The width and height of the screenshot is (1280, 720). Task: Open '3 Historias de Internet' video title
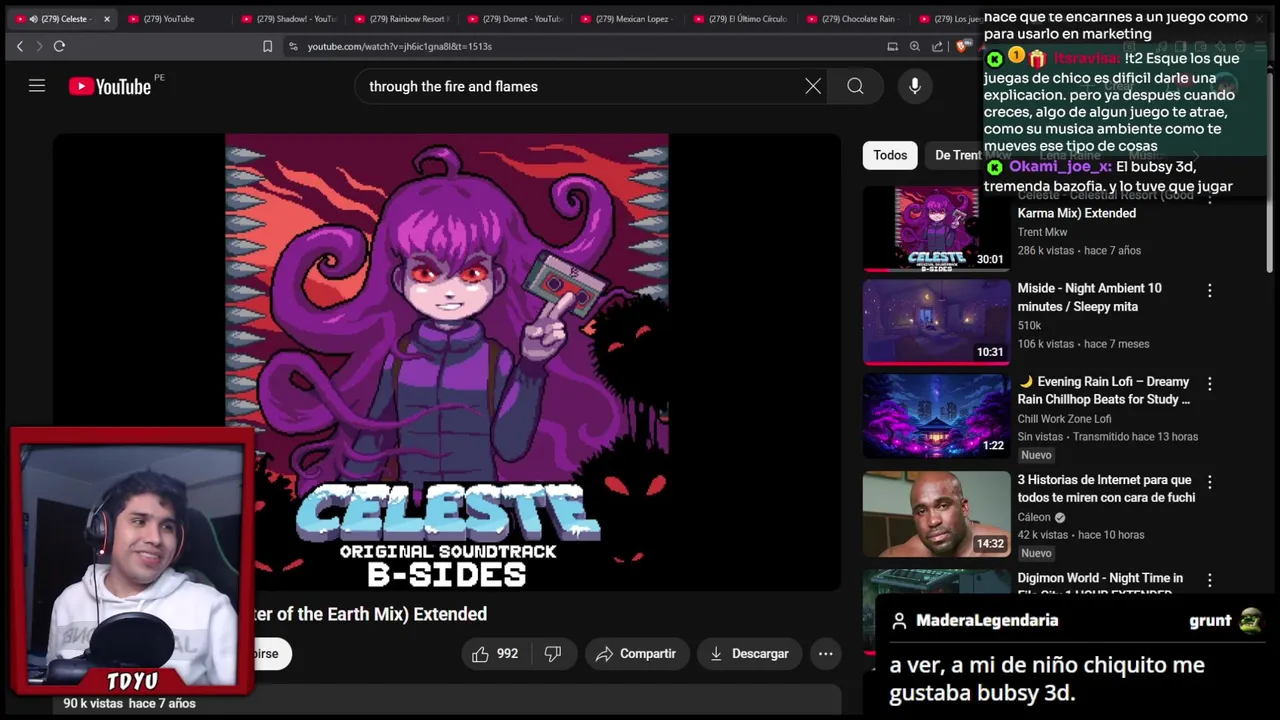pos(1106,489)
